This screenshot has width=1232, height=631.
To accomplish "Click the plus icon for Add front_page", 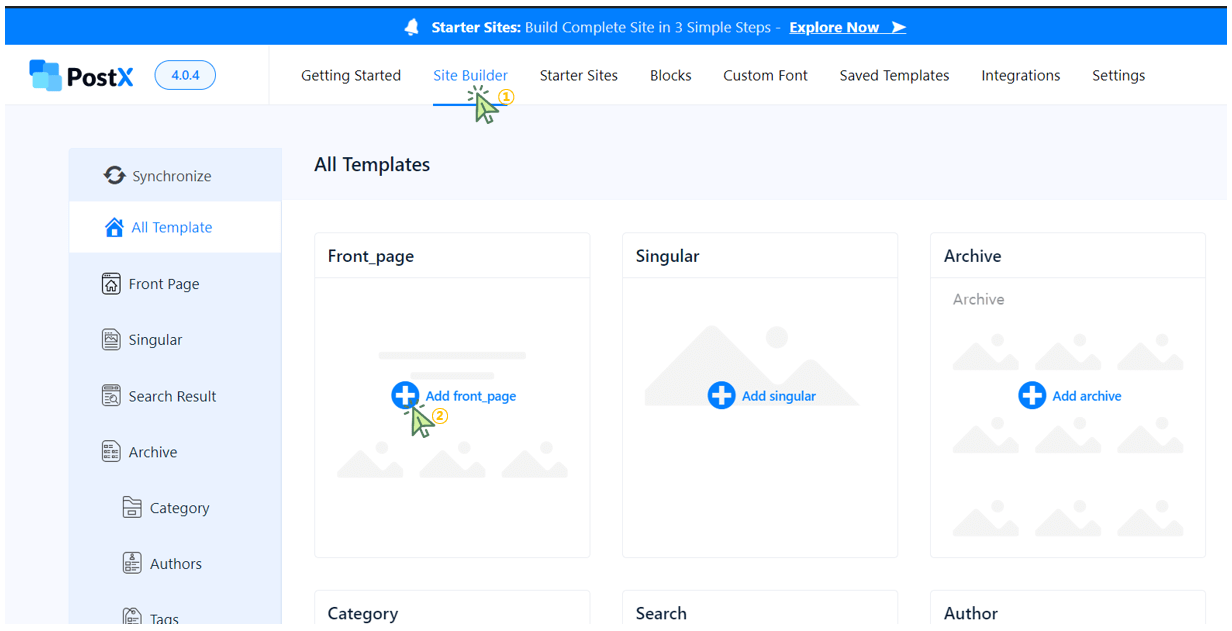I will 405,395.
